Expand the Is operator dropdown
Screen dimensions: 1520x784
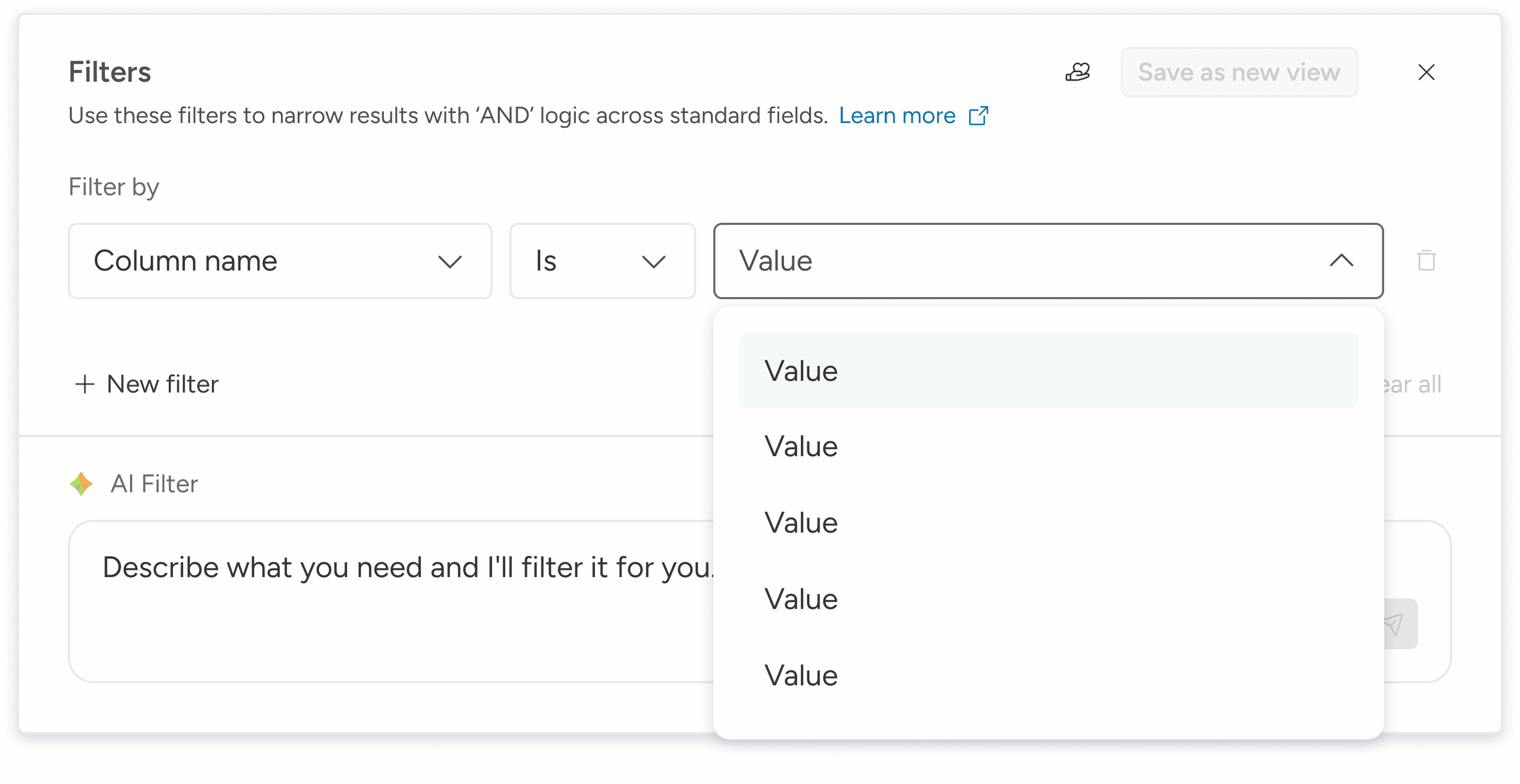coord(602,261)
